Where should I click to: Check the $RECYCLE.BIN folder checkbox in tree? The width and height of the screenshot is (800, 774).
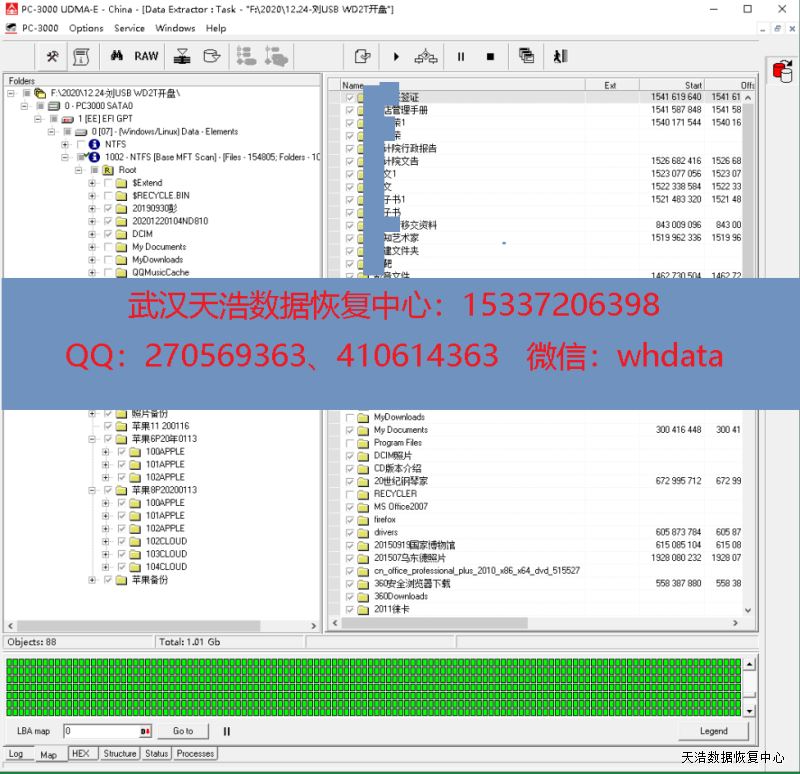tap(108, 196)
